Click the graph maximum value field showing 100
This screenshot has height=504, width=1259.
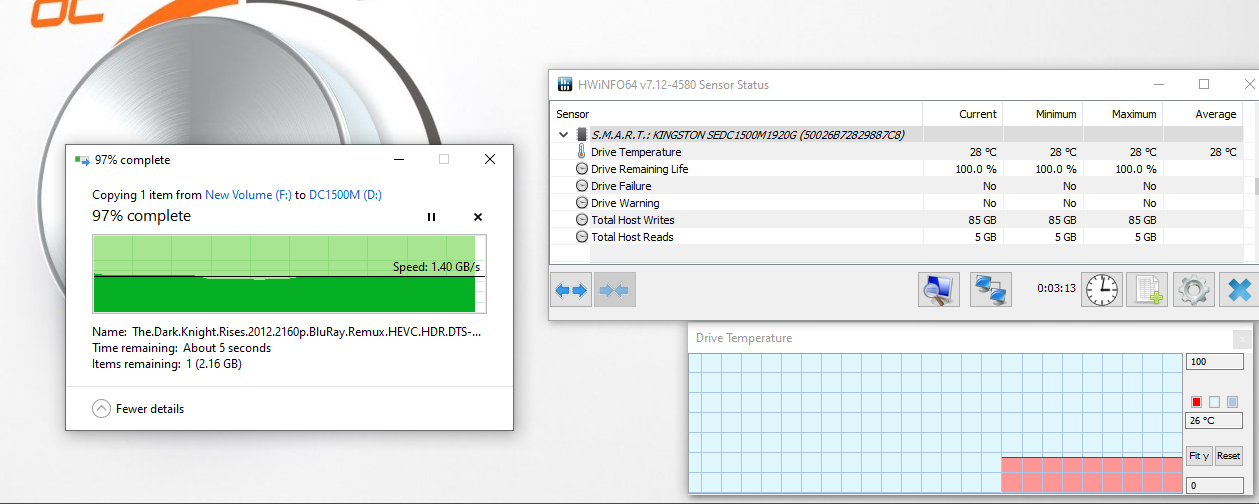click(1215, 361)
